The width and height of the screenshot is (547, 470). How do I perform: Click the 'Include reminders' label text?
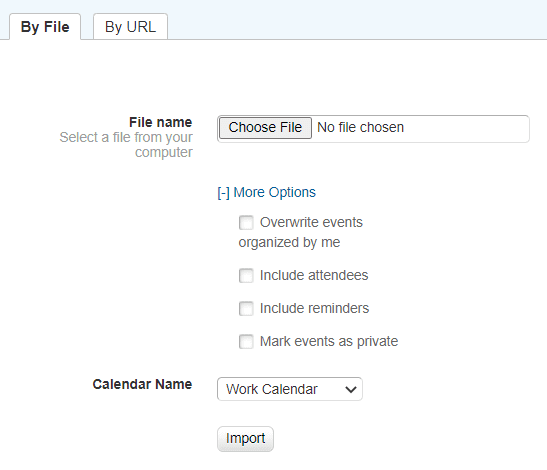[314, 308]
